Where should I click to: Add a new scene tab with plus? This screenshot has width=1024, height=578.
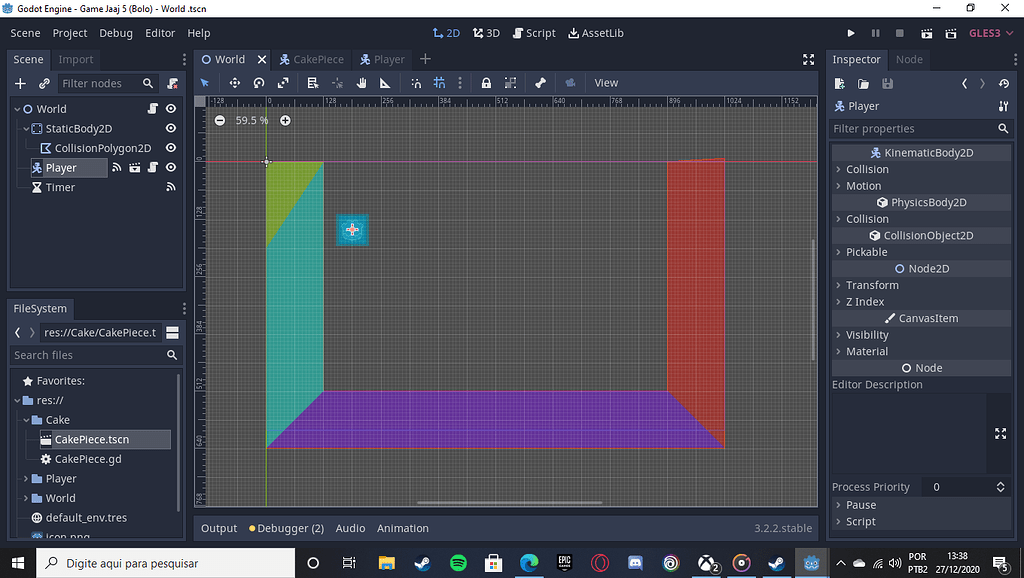pos(425,59)
